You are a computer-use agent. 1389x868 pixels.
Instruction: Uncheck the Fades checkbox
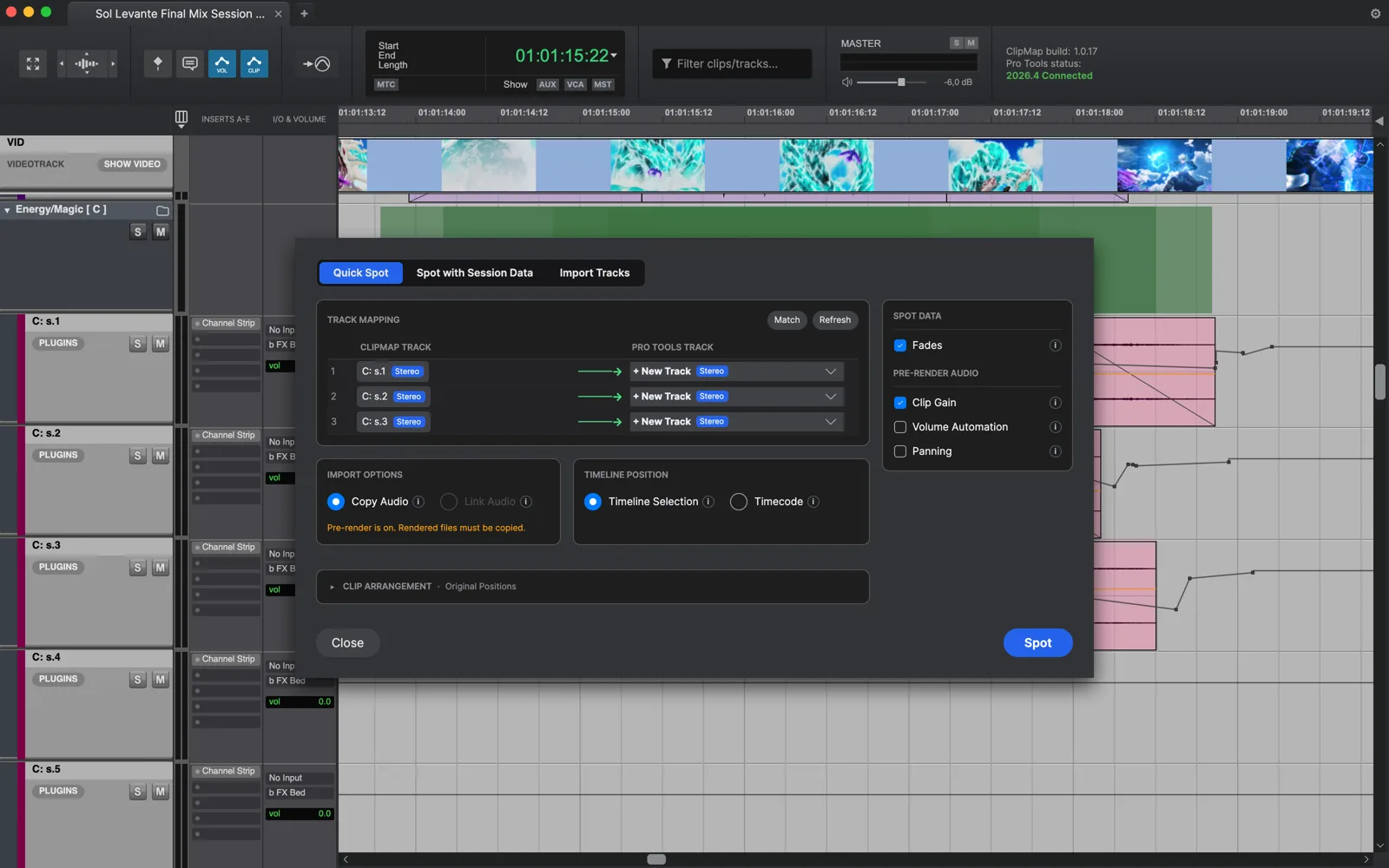[900, 345]
